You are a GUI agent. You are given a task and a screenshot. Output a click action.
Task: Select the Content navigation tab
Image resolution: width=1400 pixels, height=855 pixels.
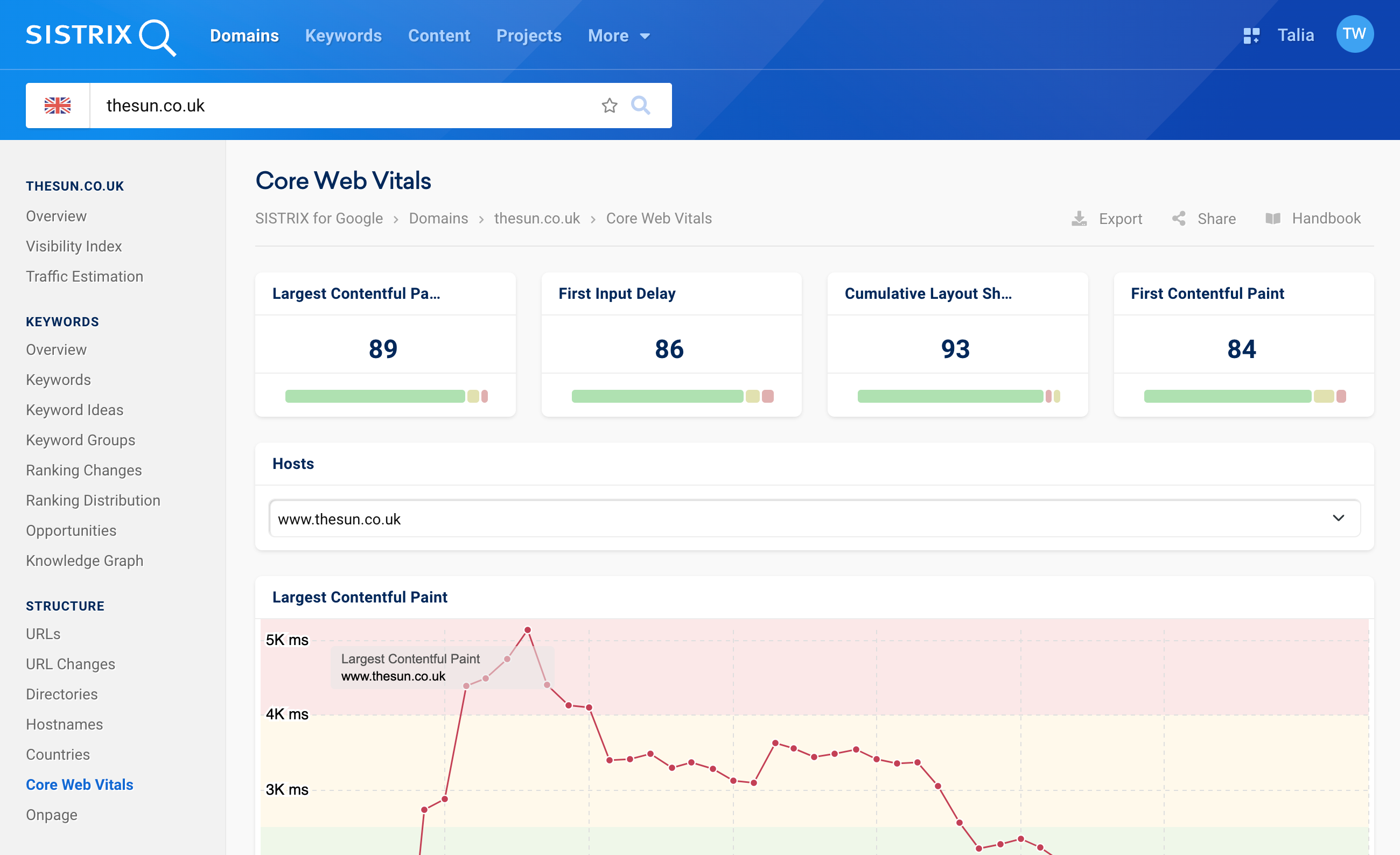(x=438, y=35)
